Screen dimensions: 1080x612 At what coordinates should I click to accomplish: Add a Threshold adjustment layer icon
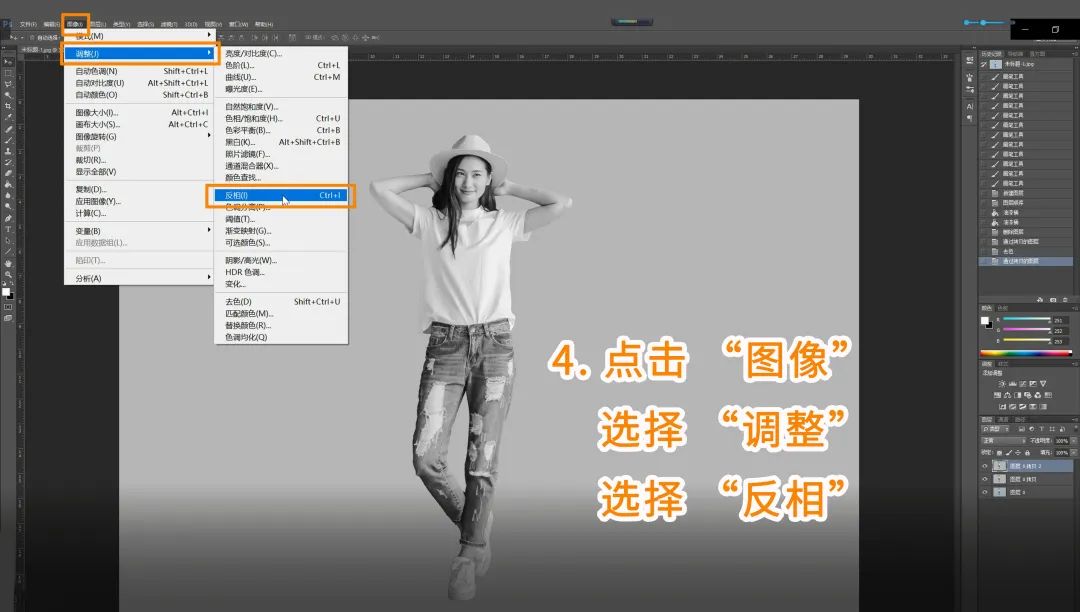coord(1023,407)
